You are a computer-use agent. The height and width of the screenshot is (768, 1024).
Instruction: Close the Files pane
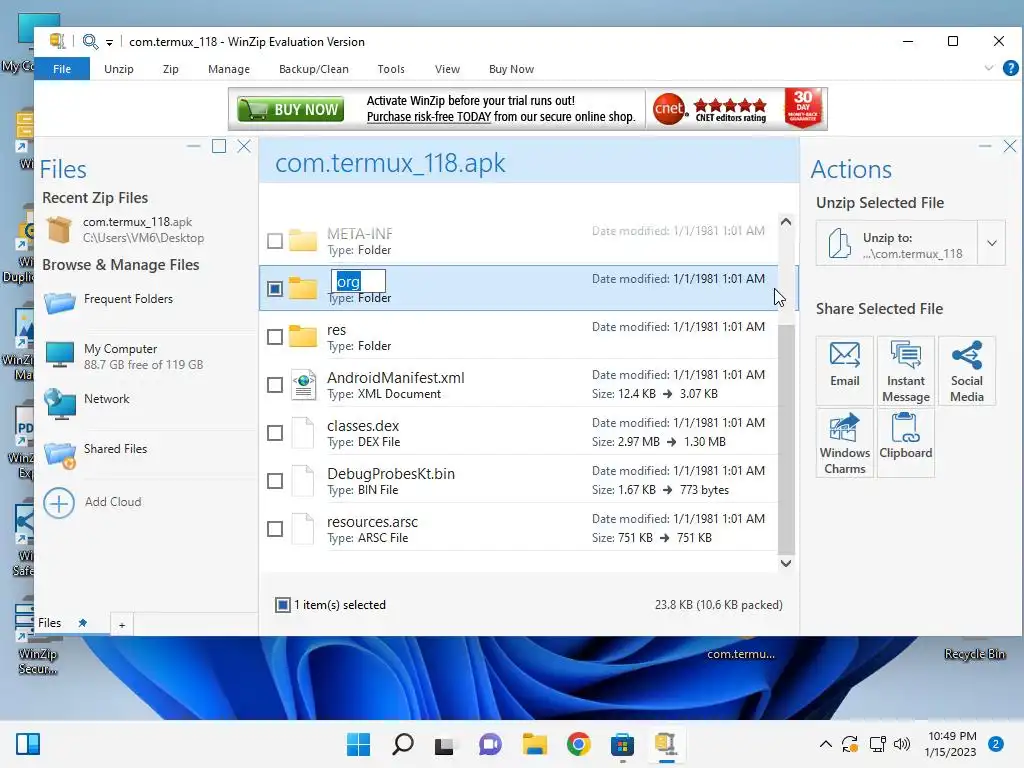click(x=244, y=146)
